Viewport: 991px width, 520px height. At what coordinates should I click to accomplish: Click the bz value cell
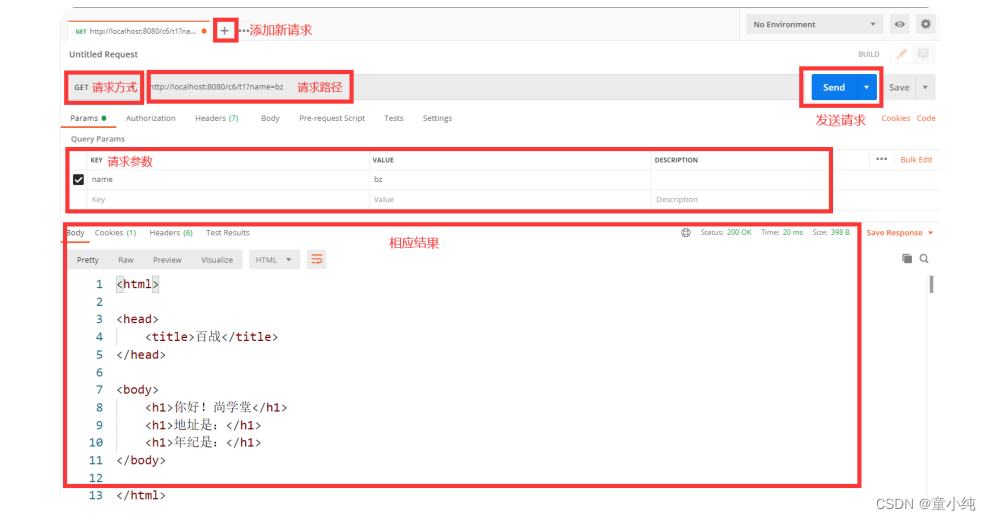[511, 179]
